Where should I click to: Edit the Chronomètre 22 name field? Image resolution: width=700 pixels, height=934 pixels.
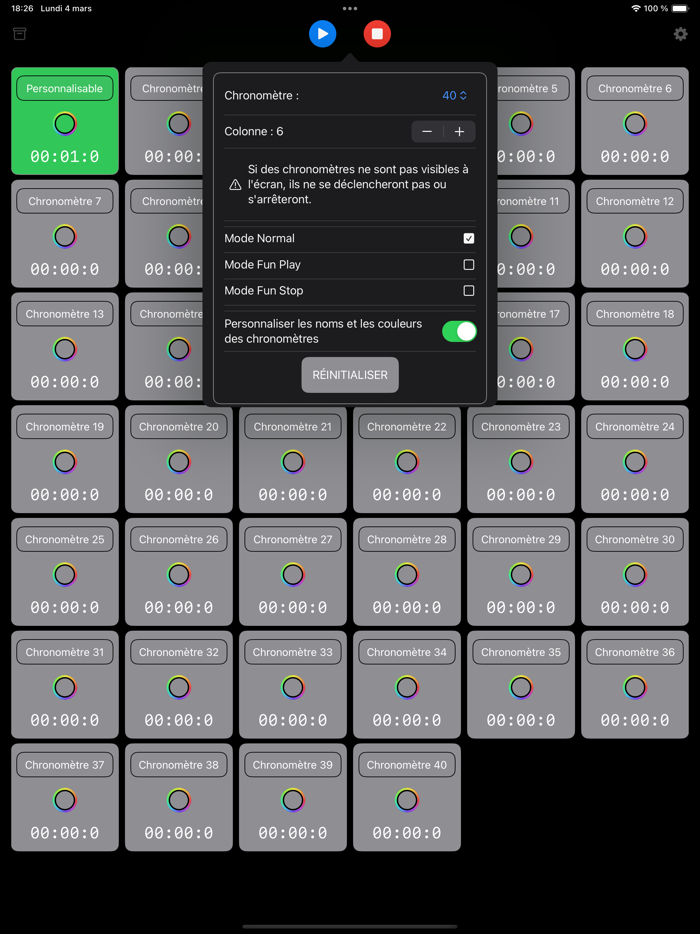(407, 426)
